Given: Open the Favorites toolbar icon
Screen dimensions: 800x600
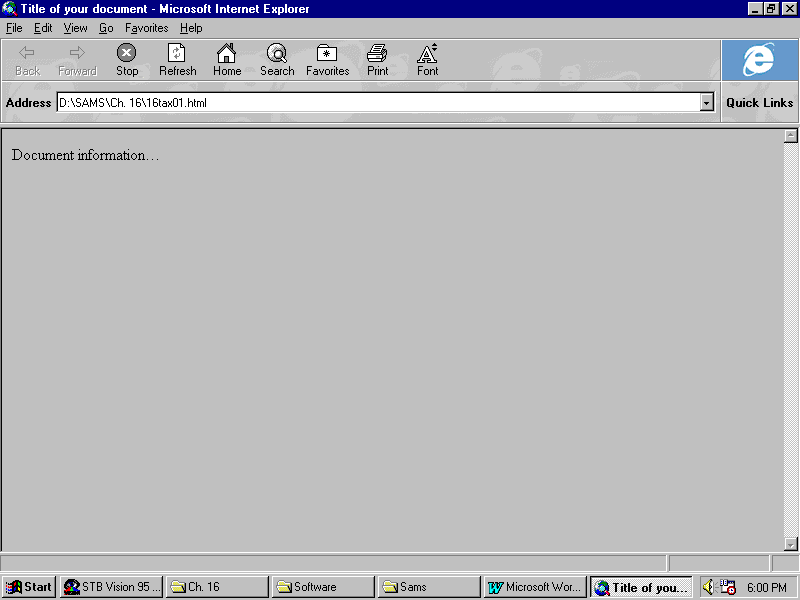Looking at the screenshot, I should (327, 60).
